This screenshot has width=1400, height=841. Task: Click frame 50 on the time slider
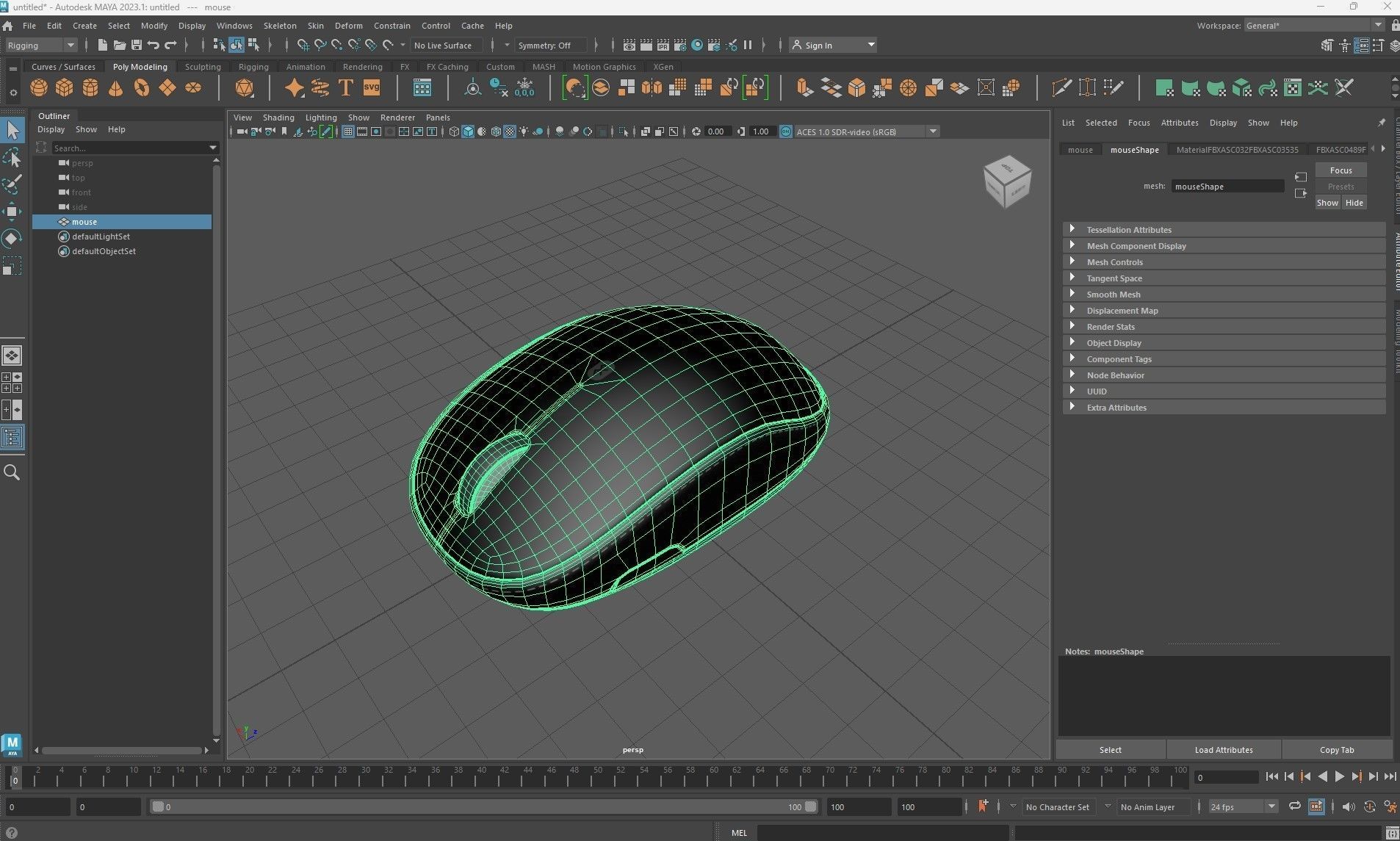(x=597, y=776)
